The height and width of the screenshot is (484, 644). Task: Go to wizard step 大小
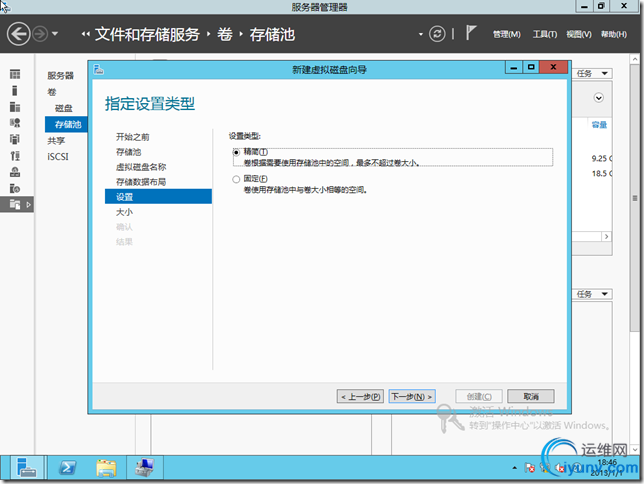pos(124,212)
